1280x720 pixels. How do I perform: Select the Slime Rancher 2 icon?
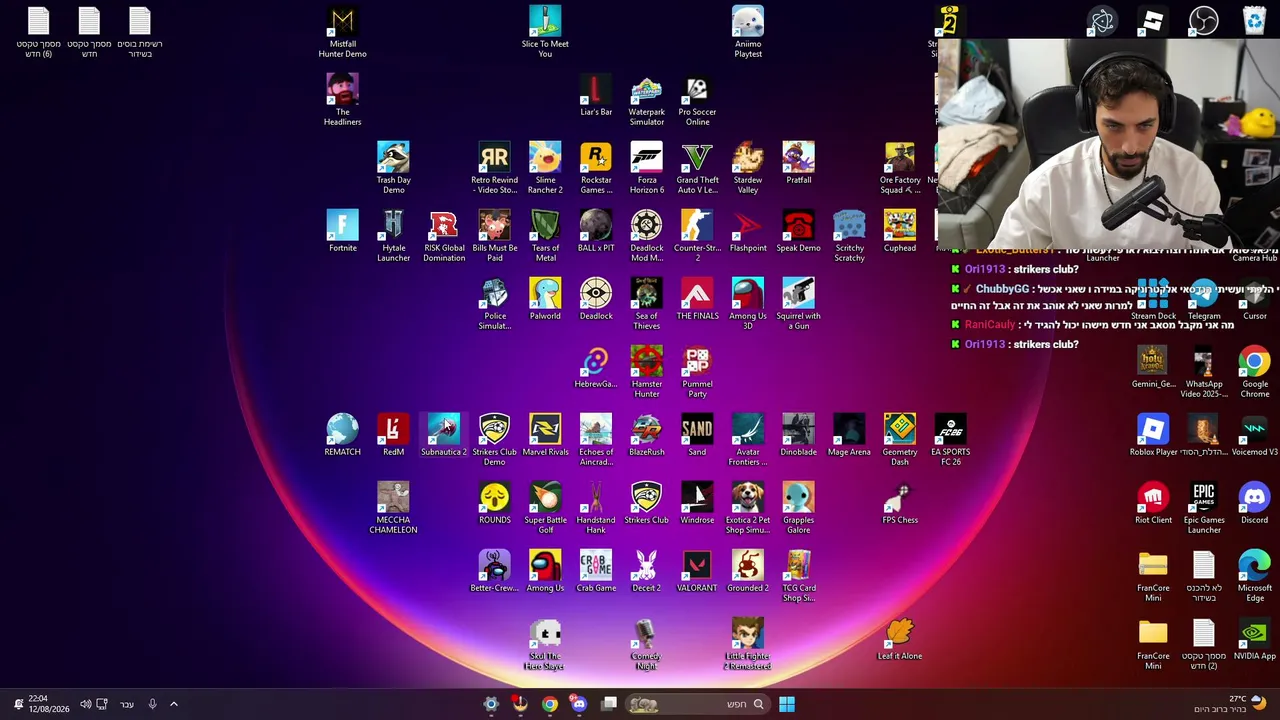(x=545, y=157)
